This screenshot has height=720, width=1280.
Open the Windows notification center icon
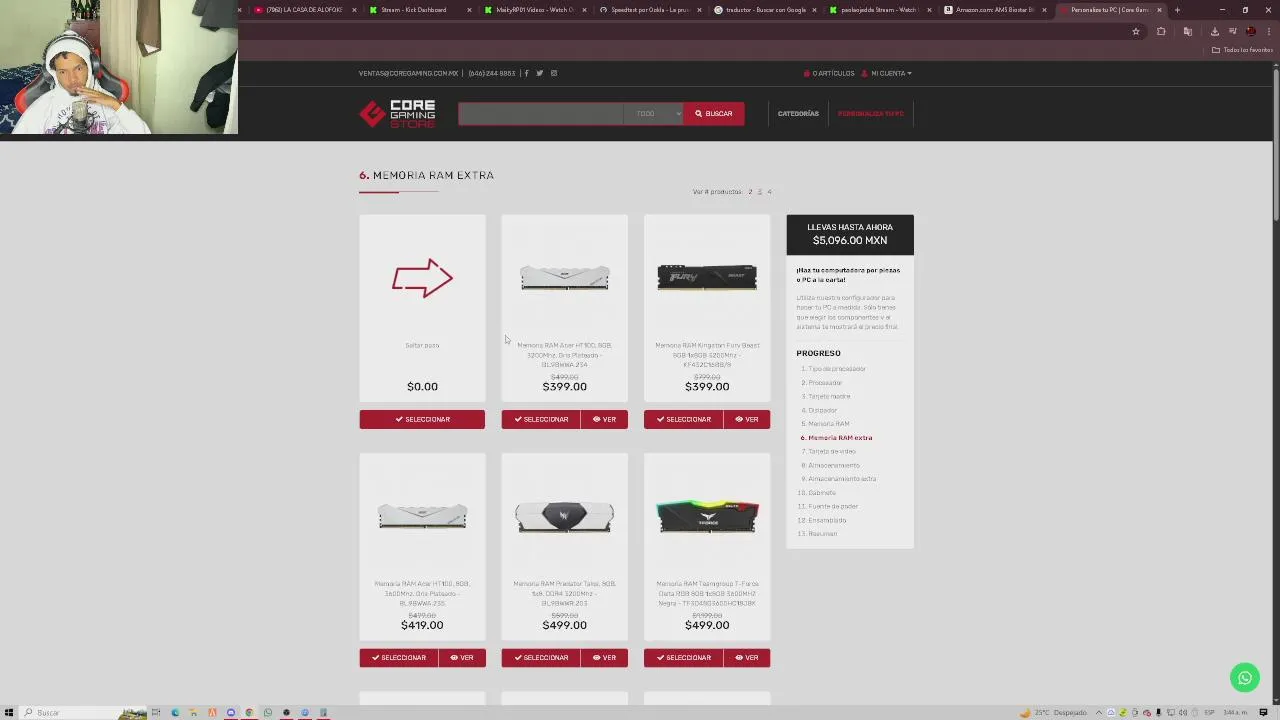pyautogui.click(x=1264, y=712)
